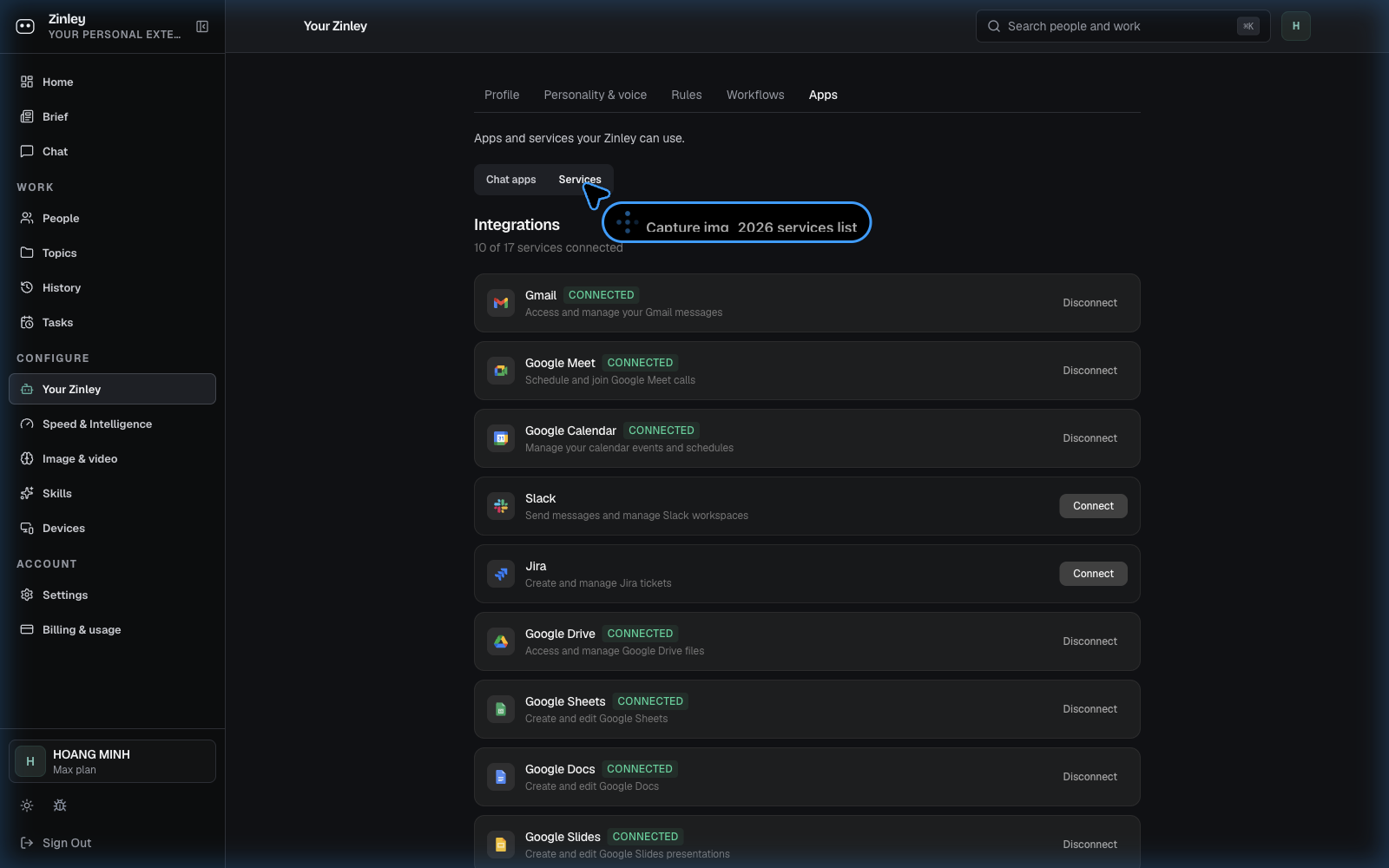Click the Jira service icon
1389x868 pixels.
click(501, 574)
